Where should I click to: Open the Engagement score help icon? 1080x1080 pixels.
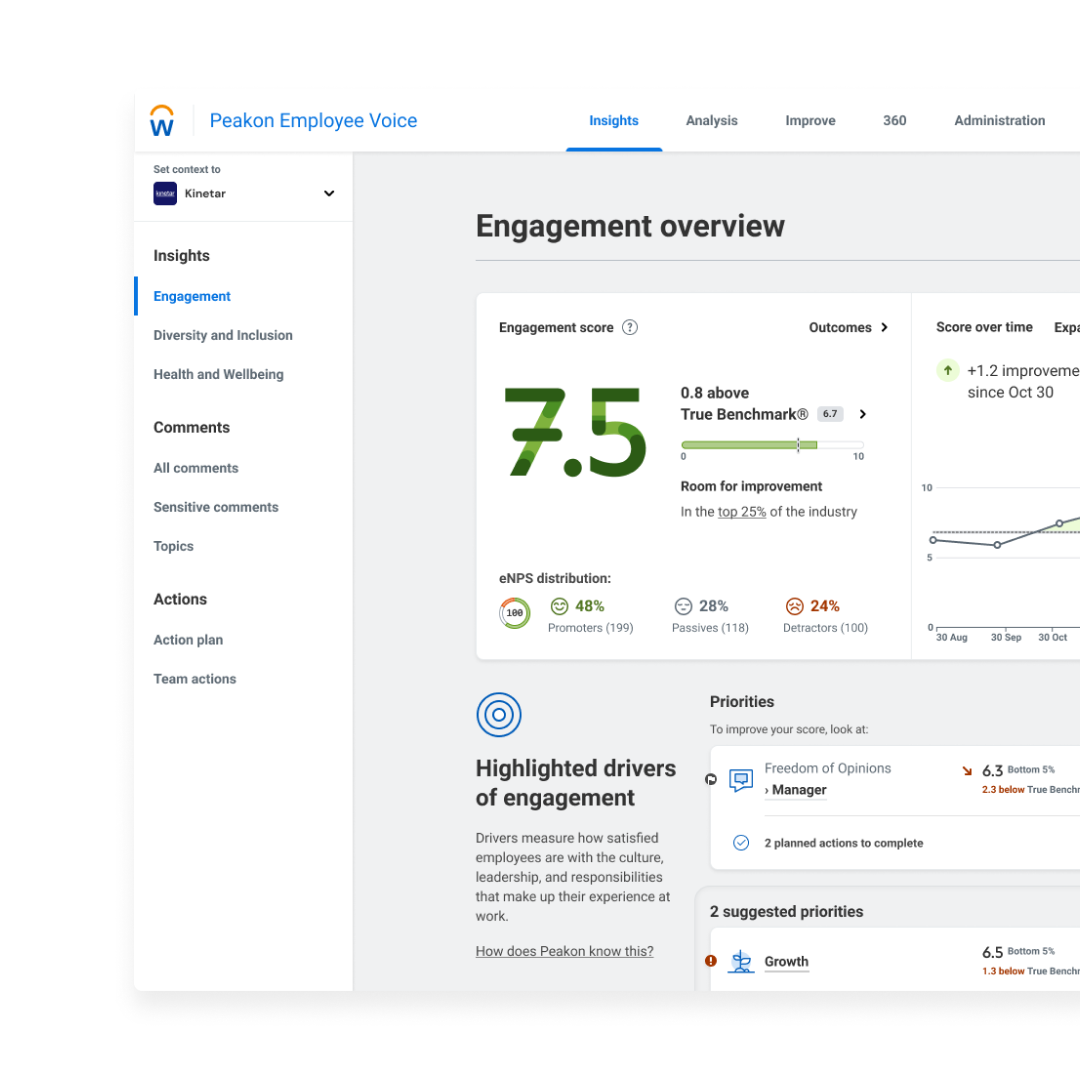(630, 327)
